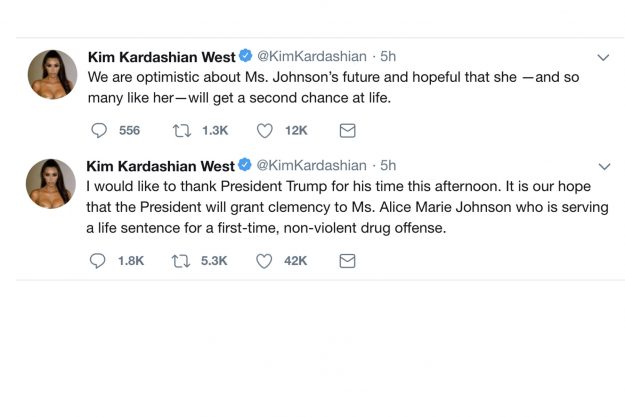Viewport: 625px width, 417px height.
Task: Open the second tweet's 5h timestamp
Action: [388, 165]
